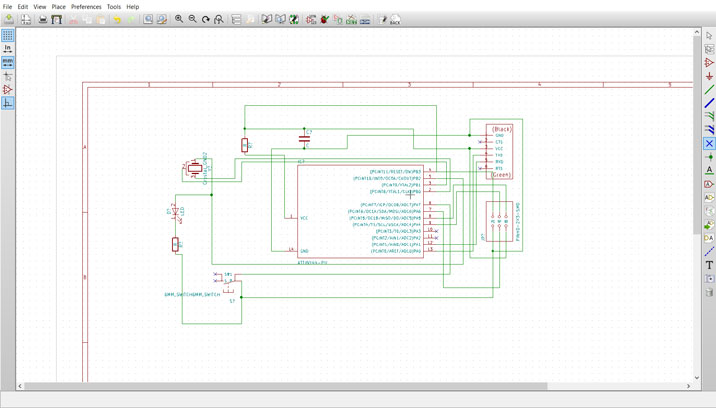The height and width of the screenshot is (408, 716).
Task: Open the Place menu
Action: pos(58,7)
